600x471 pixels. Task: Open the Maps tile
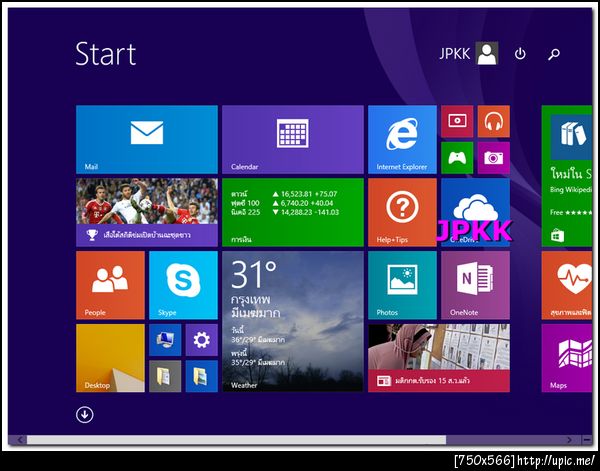pyautogui.click(x=567, y=358)
